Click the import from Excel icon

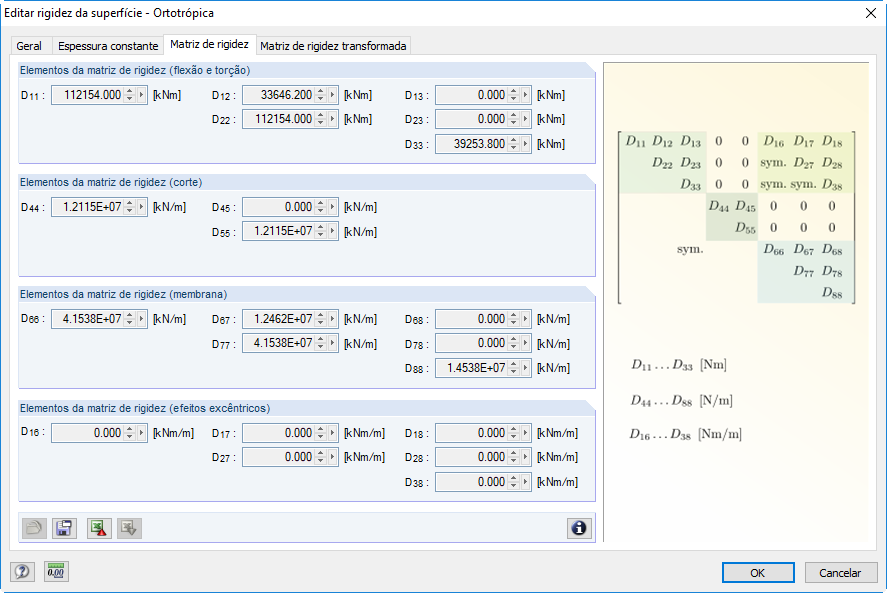click(x=129, y=528)
